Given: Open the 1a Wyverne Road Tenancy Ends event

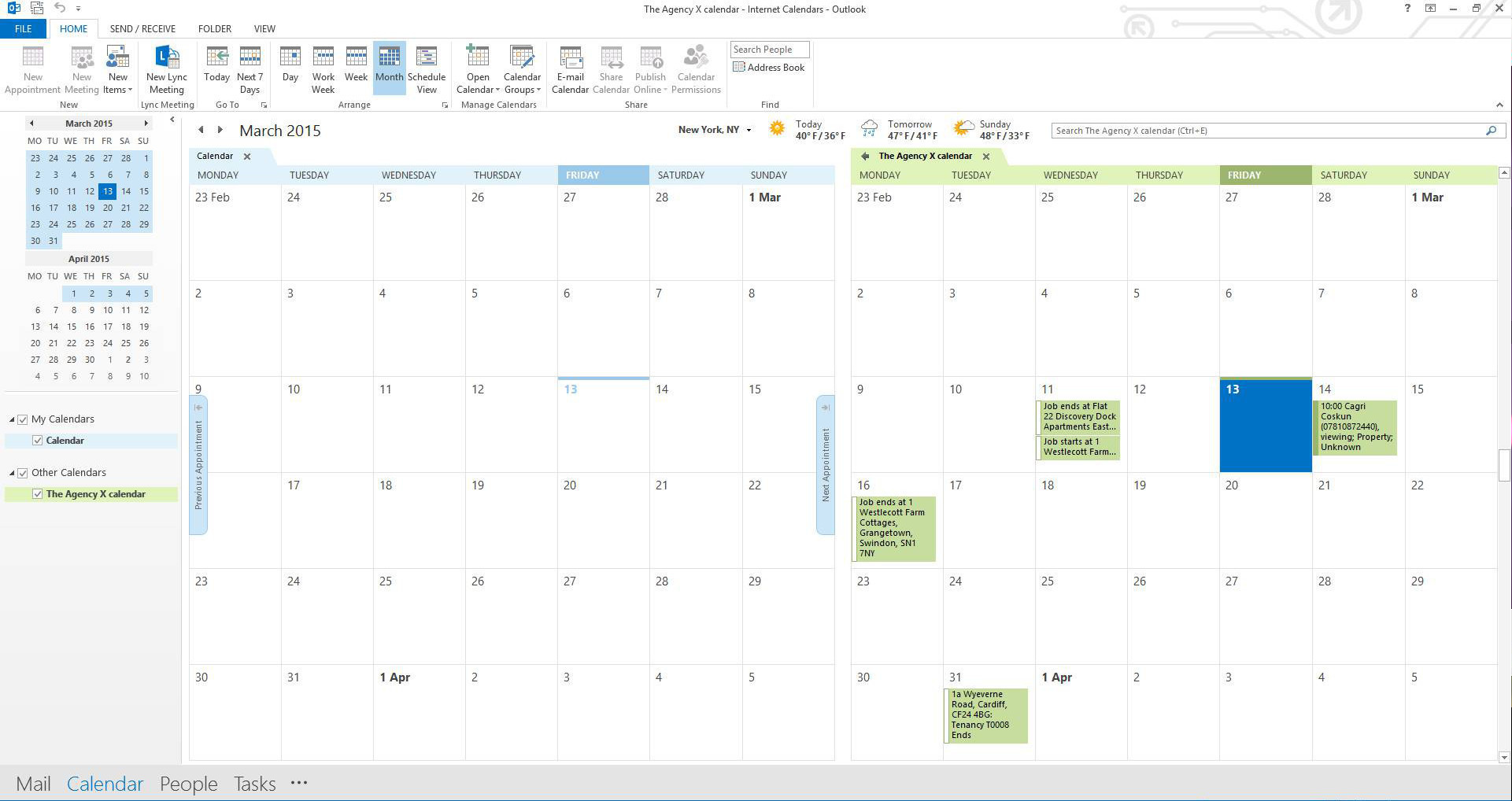Looking at the screenshot, I should pyautogui.click(x=986, y=715).
